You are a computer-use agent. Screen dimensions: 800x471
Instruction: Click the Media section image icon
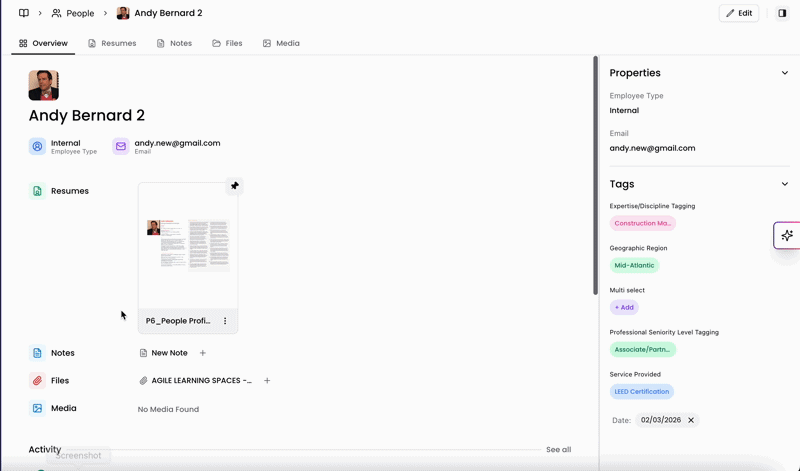click(x=37, y=408)
